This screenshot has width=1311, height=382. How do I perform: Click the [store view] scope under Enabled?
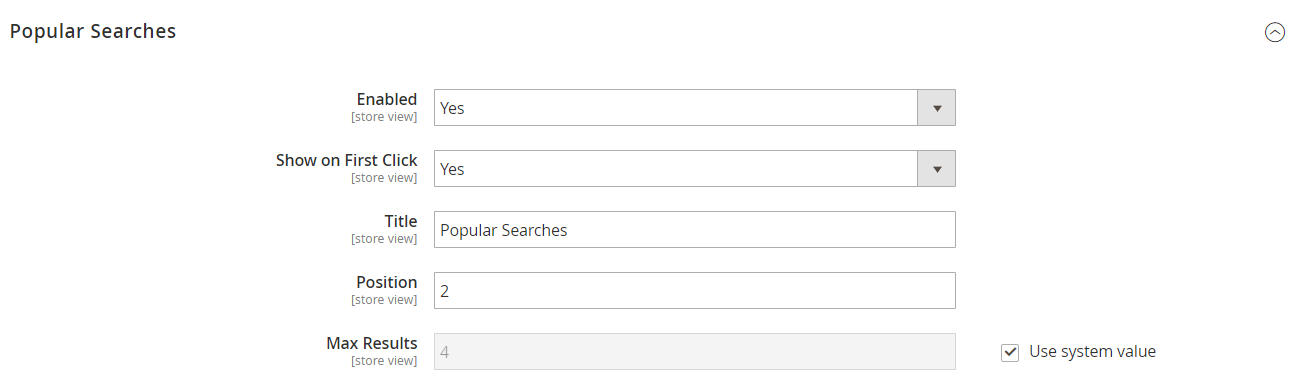click(x=384, y=117)
